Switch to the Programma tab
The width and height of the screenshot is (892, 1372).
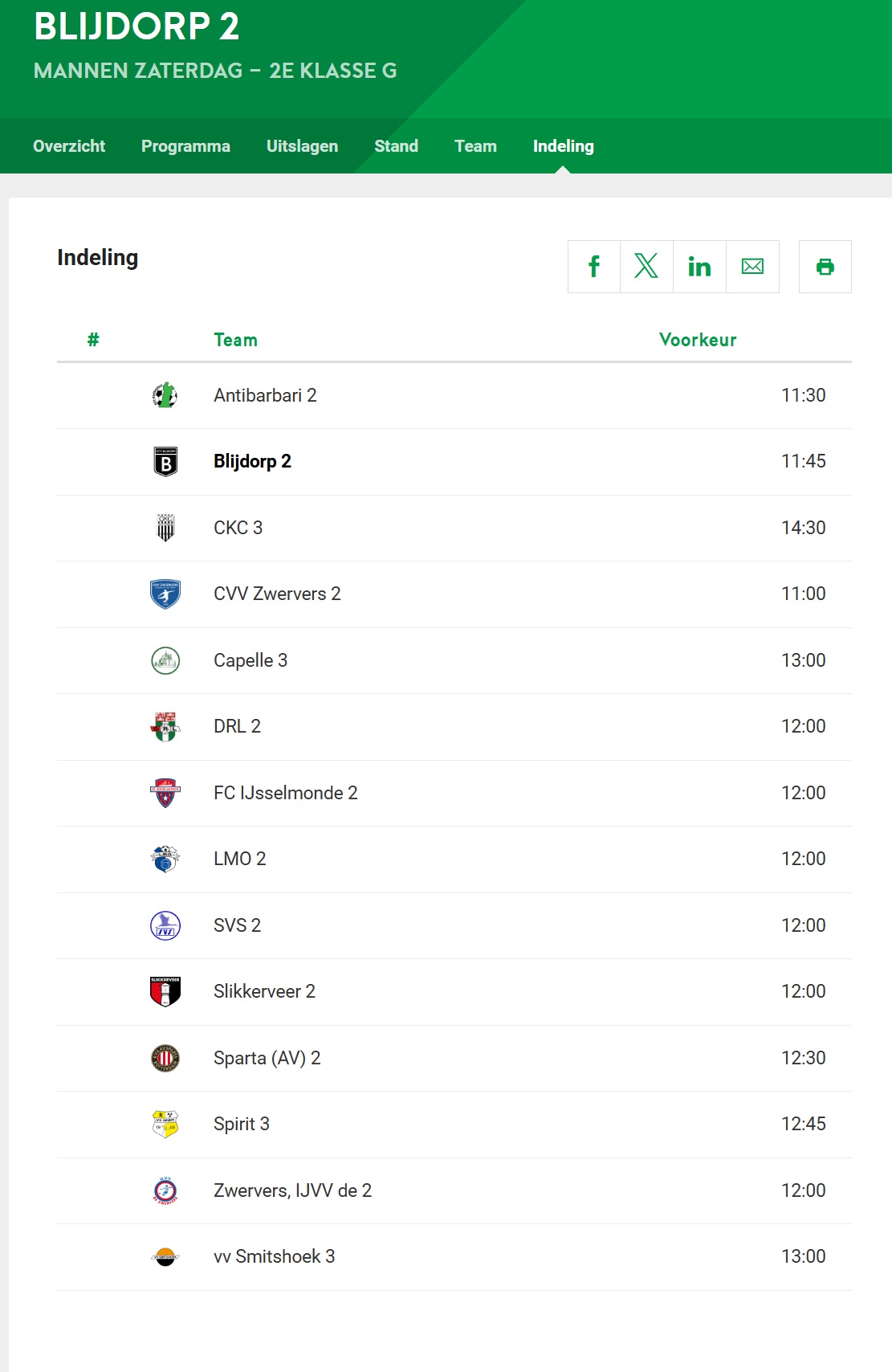[185, 146]
